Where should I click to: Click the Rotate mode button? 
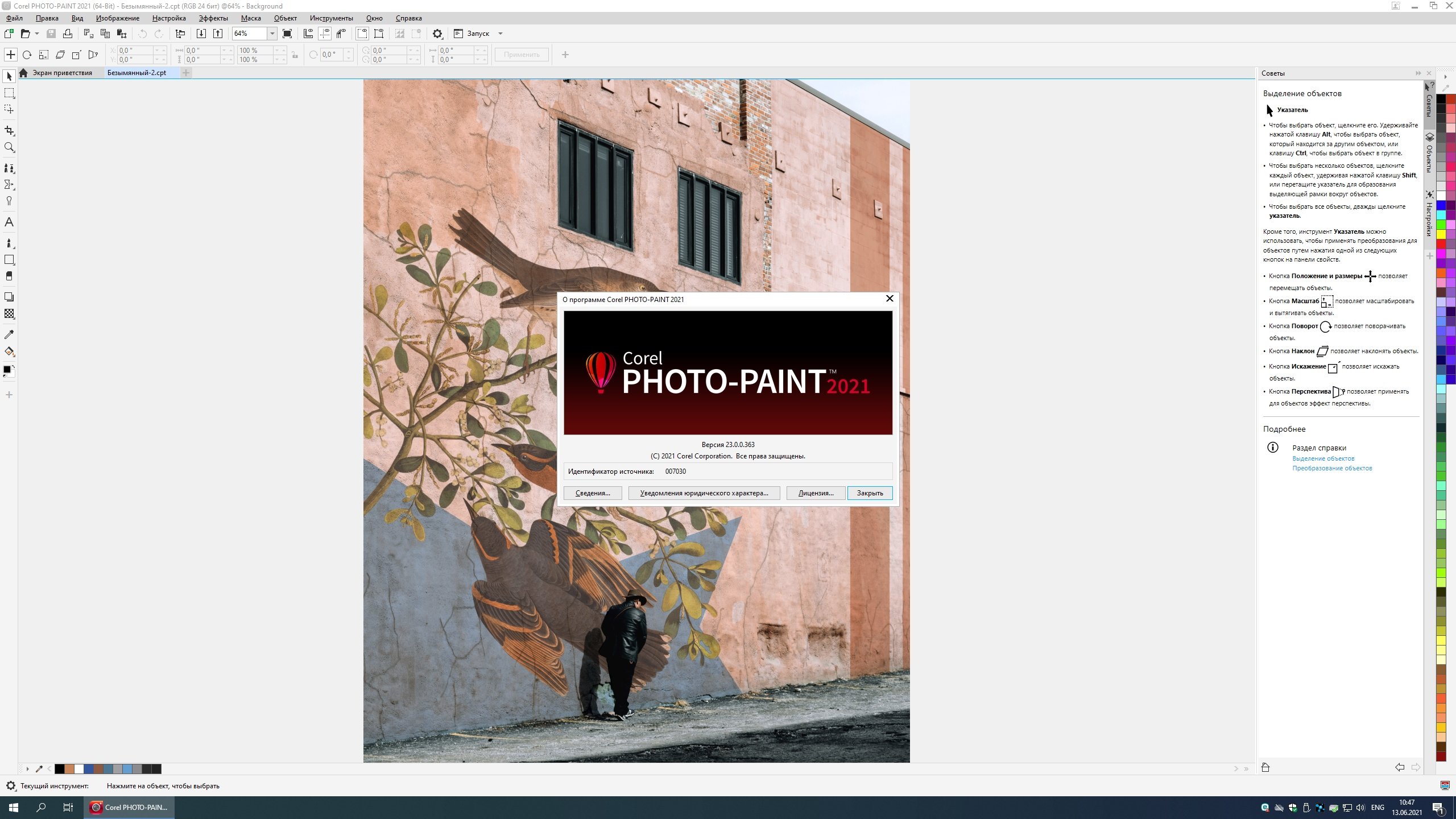coord(27,55)
